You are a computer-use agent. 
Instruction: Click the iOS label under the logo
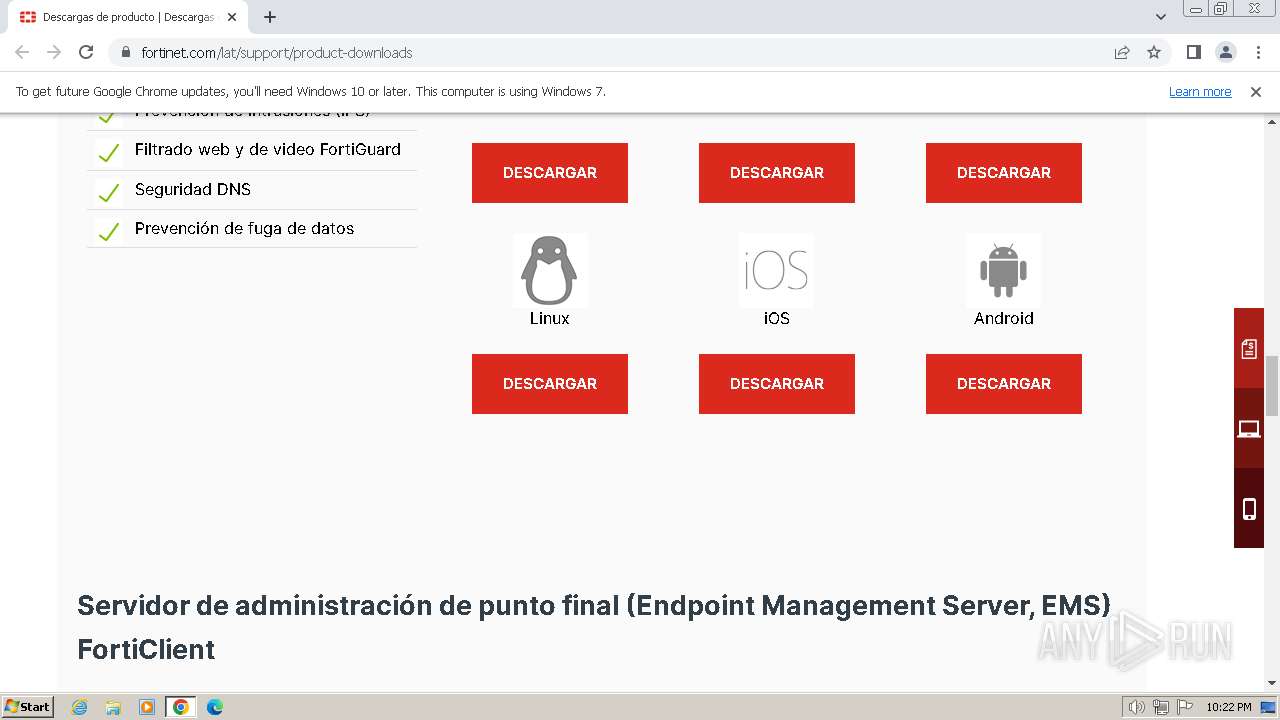(777, 318)
